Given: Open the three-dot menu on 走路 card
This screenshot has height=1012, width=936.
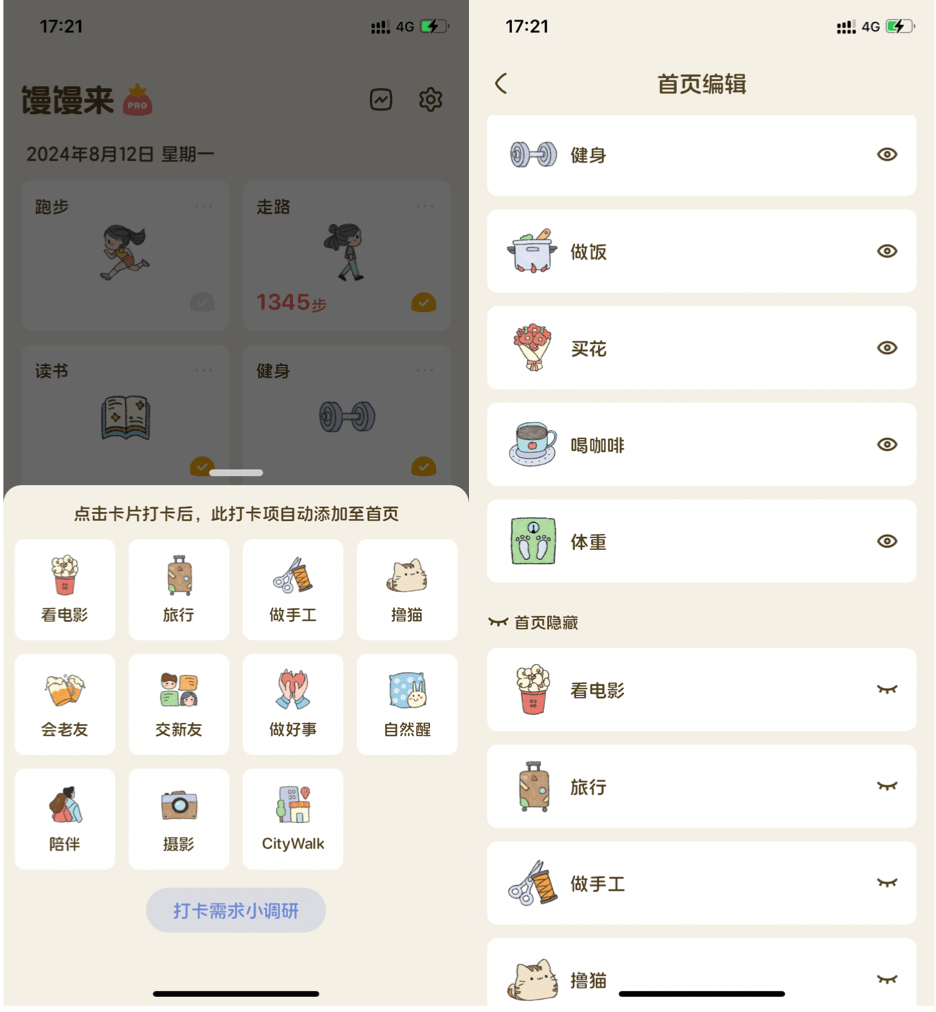Looking at the screenshot, I should 425,206.
